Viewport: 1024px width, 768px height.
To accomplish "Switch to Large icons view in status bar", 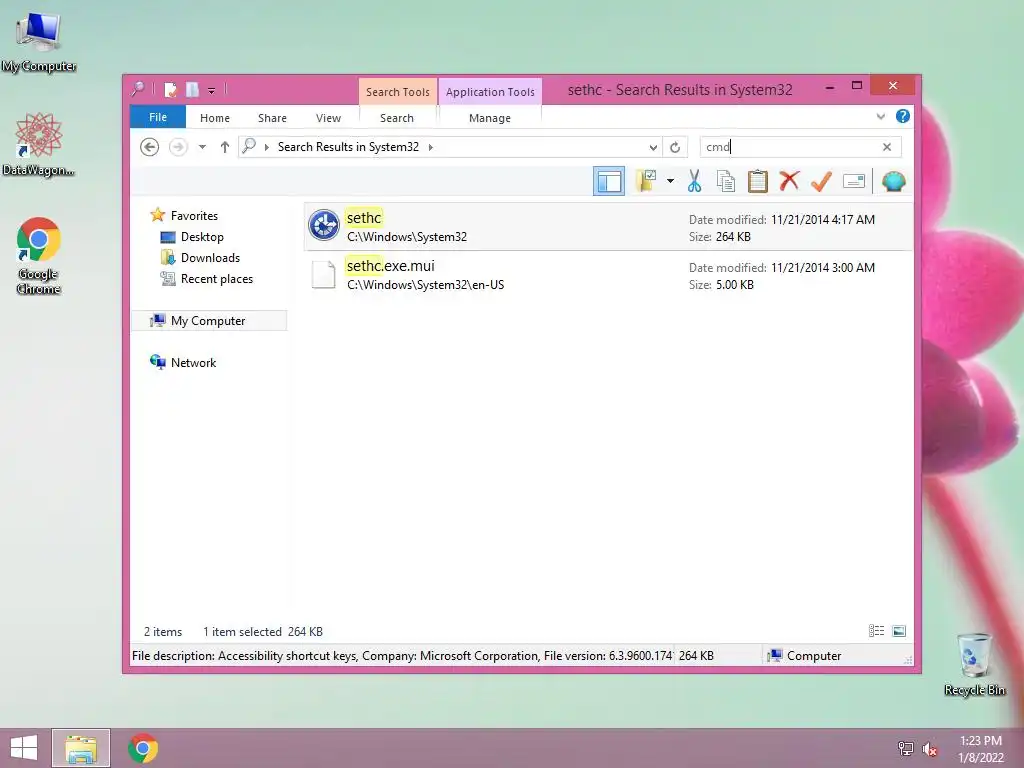I will click(x=899, y=631).
